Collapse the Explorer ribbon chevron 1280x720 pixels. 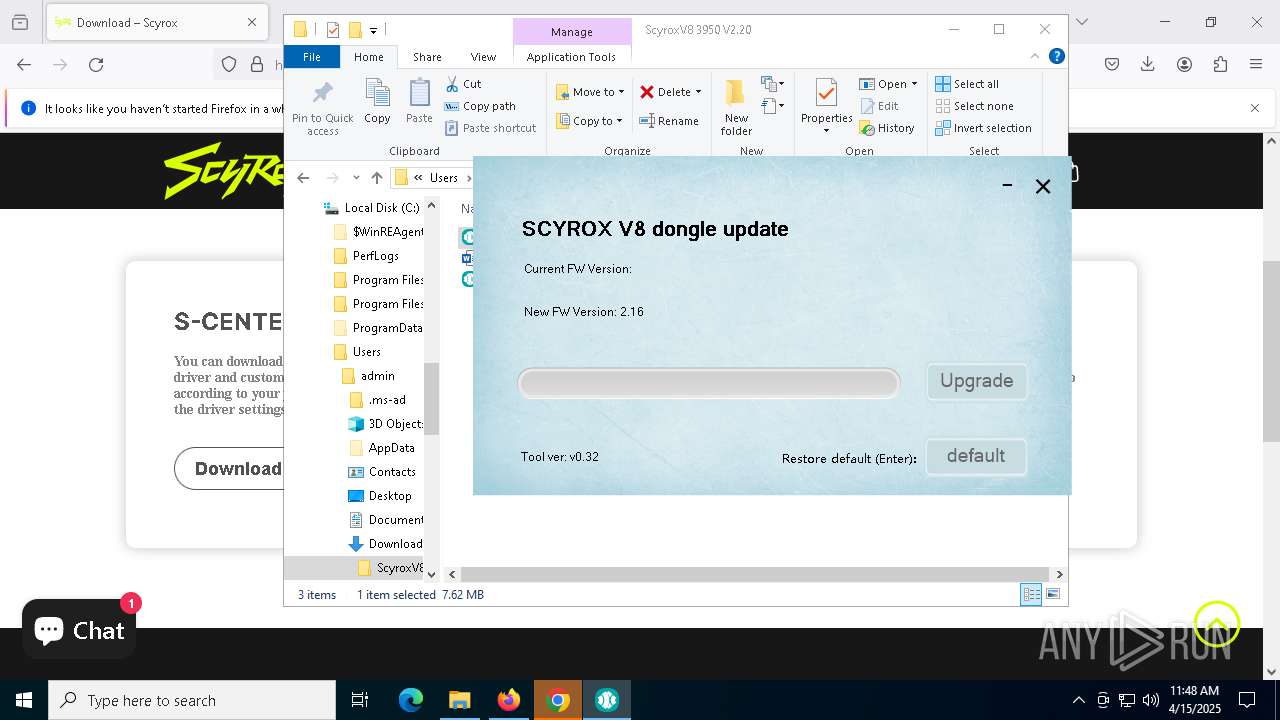(x=1036, y=56)
